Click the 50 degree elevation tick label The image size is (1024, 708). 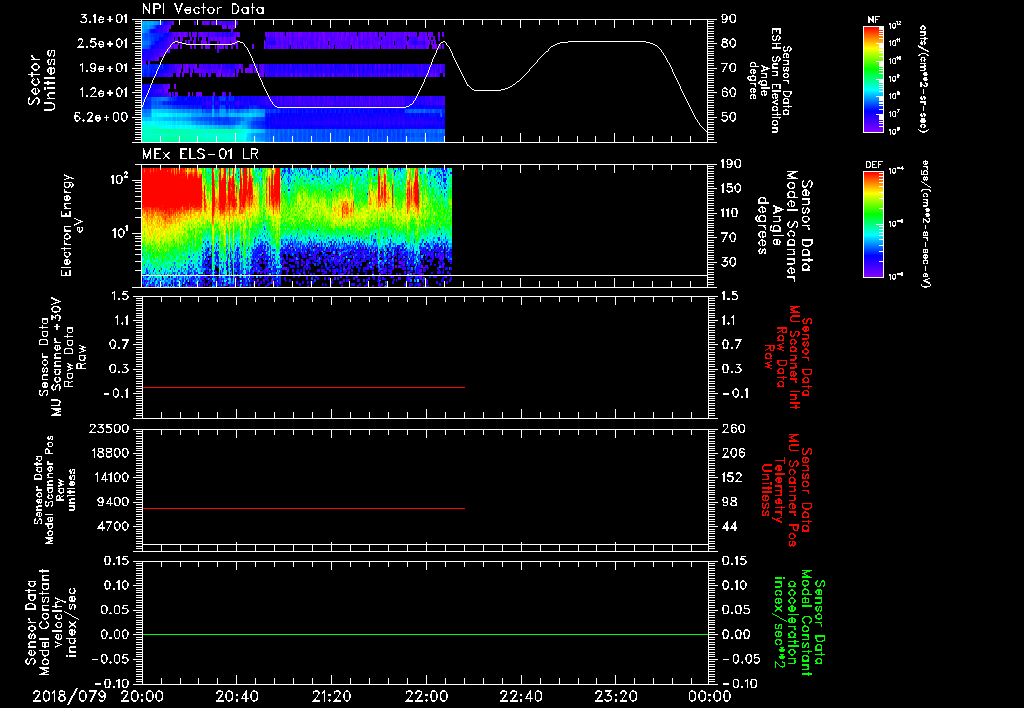729,117
